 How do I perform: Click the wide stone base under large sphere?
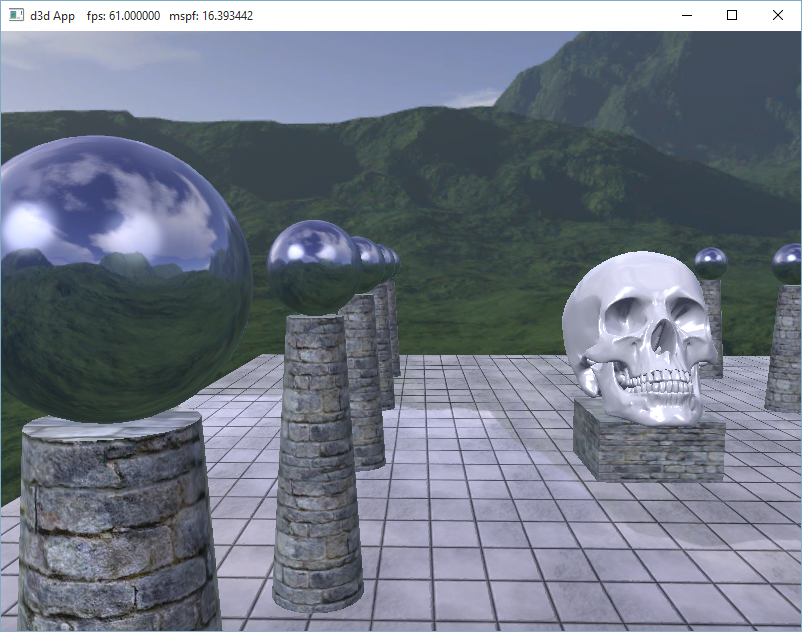pyautogui.click(x=115, y=520)
